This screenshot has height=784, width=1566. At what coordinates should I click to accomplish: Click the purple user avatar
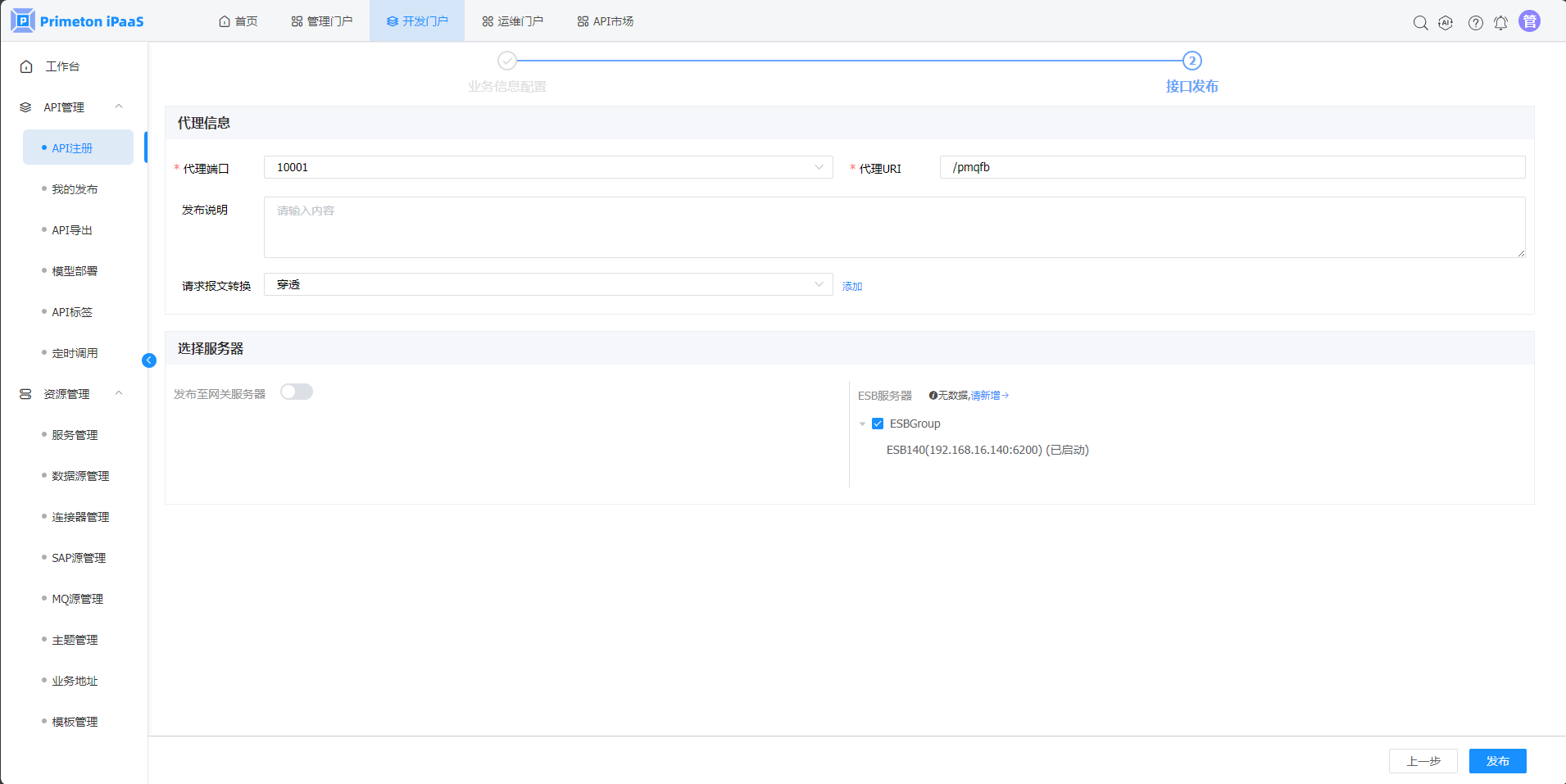point(1529,21)
